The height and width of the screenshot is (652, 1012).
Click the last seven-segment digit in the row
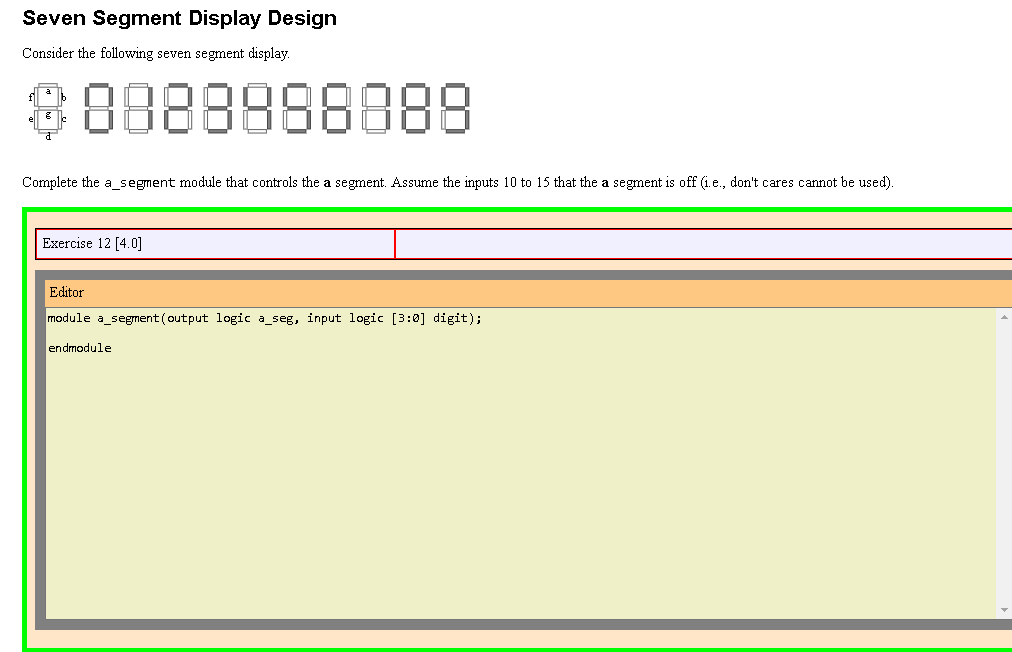tap(456, 108)
